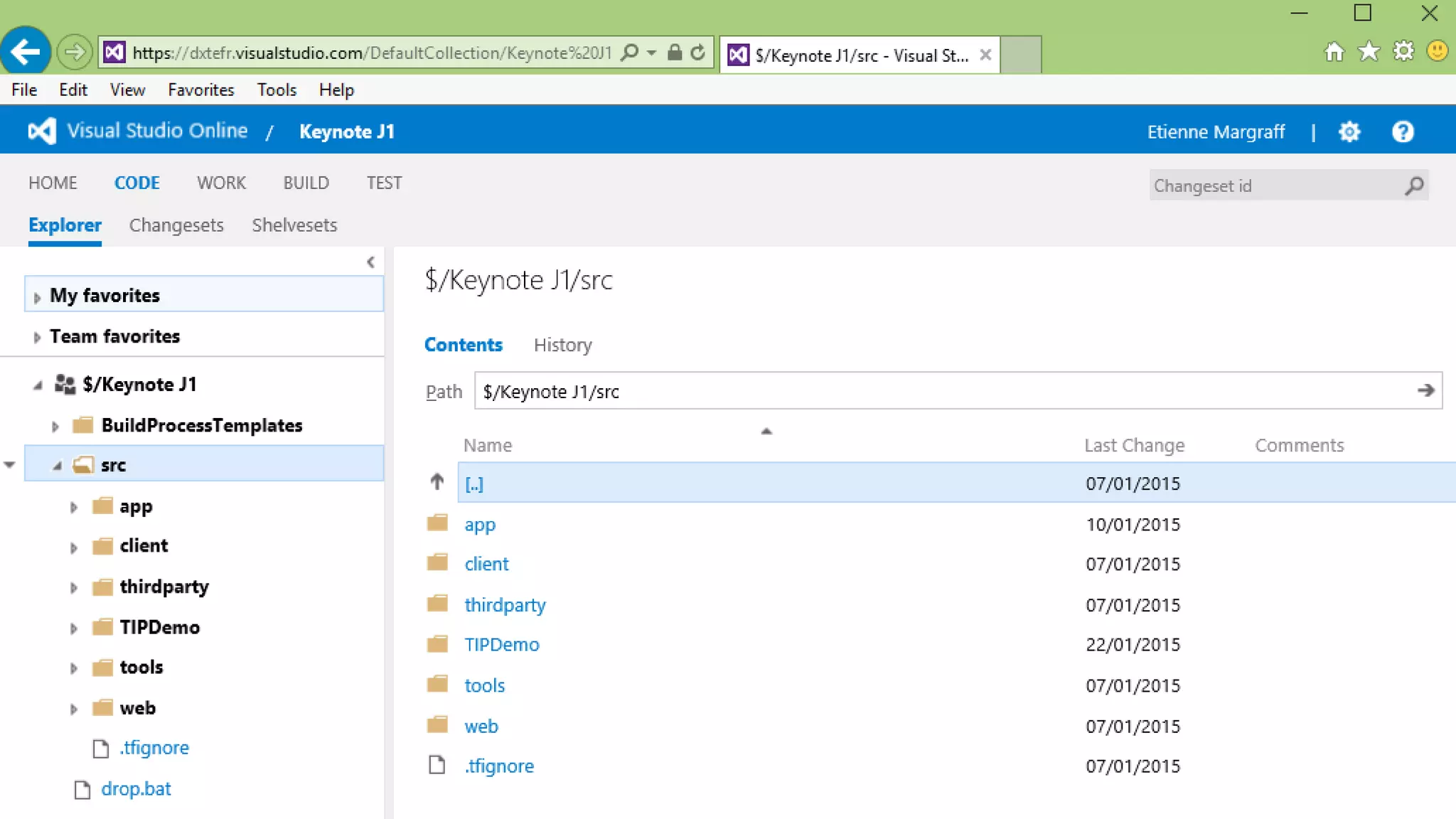Collapse the src folder in tree
Viewport: 1456px width, 819px height.
click(57, 466)
